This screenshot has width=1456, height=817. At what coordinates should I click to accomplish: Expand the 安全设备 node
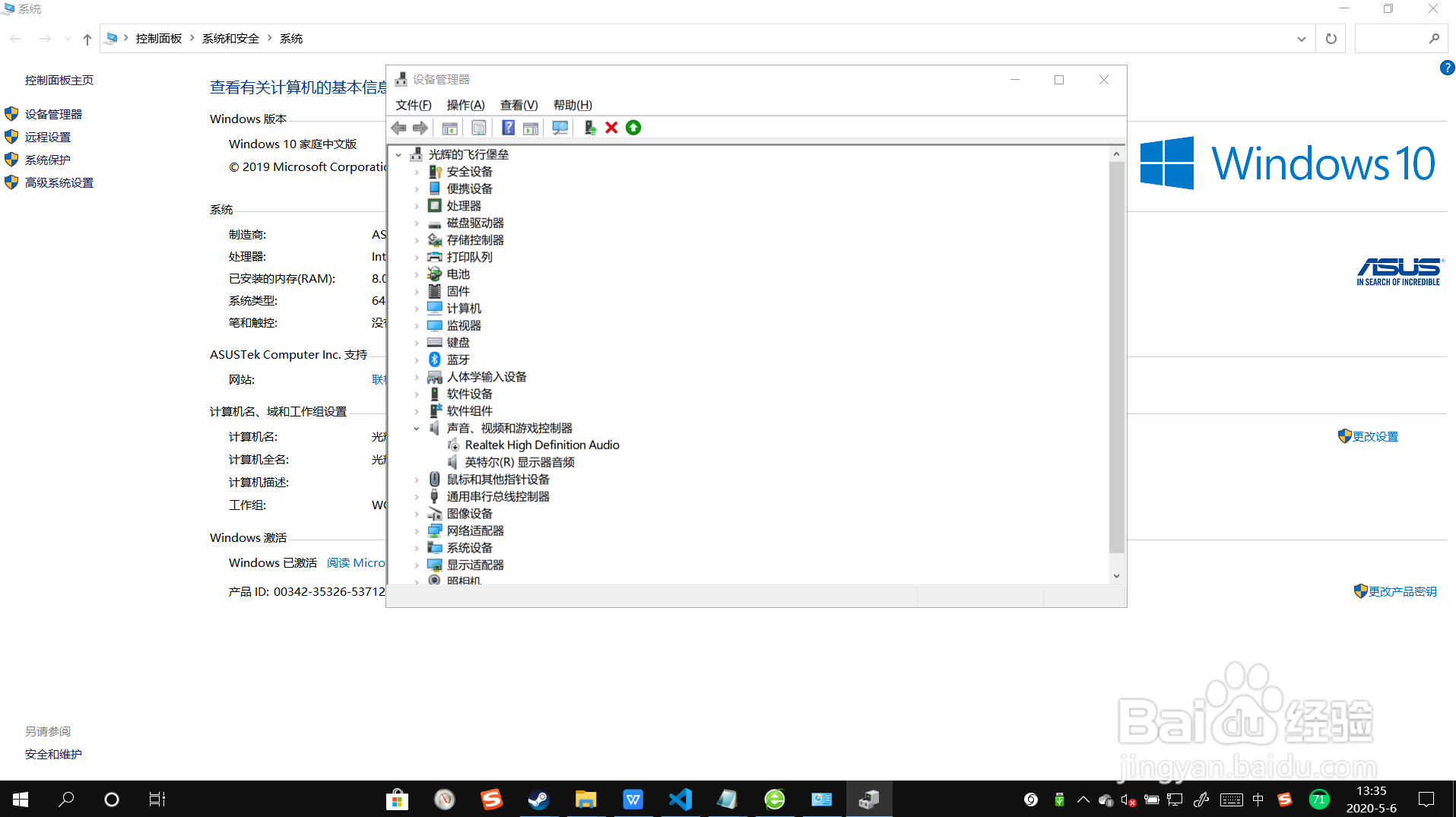(x=417, y=172)
